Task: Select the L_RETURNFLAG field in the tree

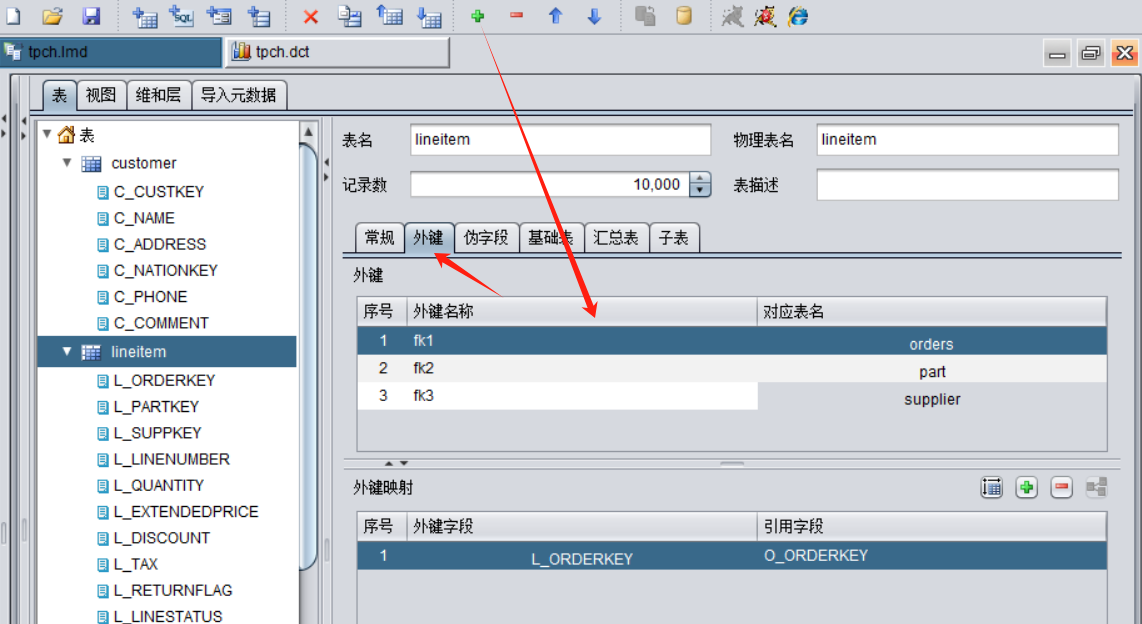Action: (173, 590)
